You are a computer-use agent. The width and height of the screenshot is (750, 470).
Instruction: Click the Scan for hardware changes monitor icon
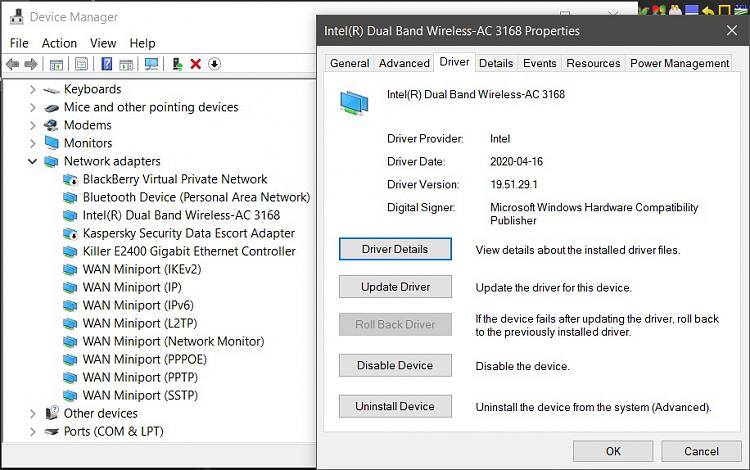[152, 64]
